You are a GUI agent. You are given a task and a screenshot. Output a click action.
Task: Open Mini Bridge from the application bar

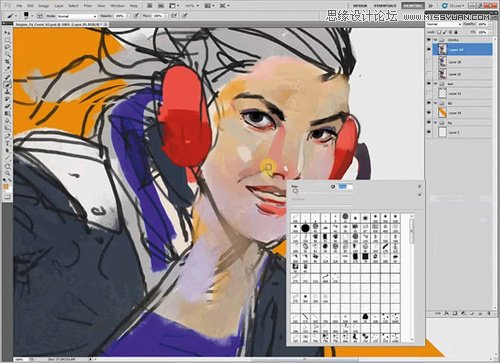pos(160,6)
